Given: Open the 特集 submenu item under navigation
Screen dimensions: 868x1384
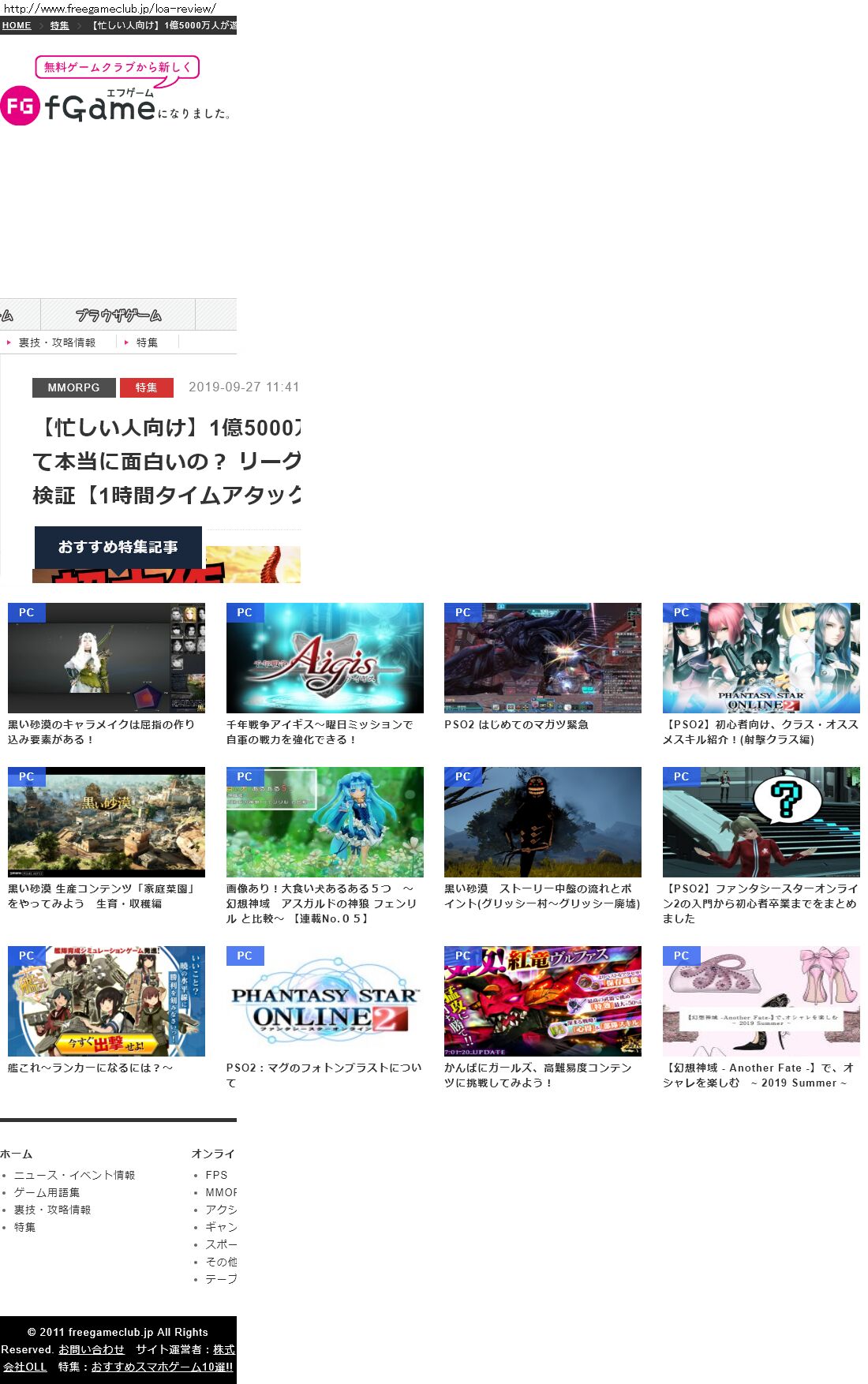Looking at the screenshot, I should pyautogui.click(x=147, y=342).
